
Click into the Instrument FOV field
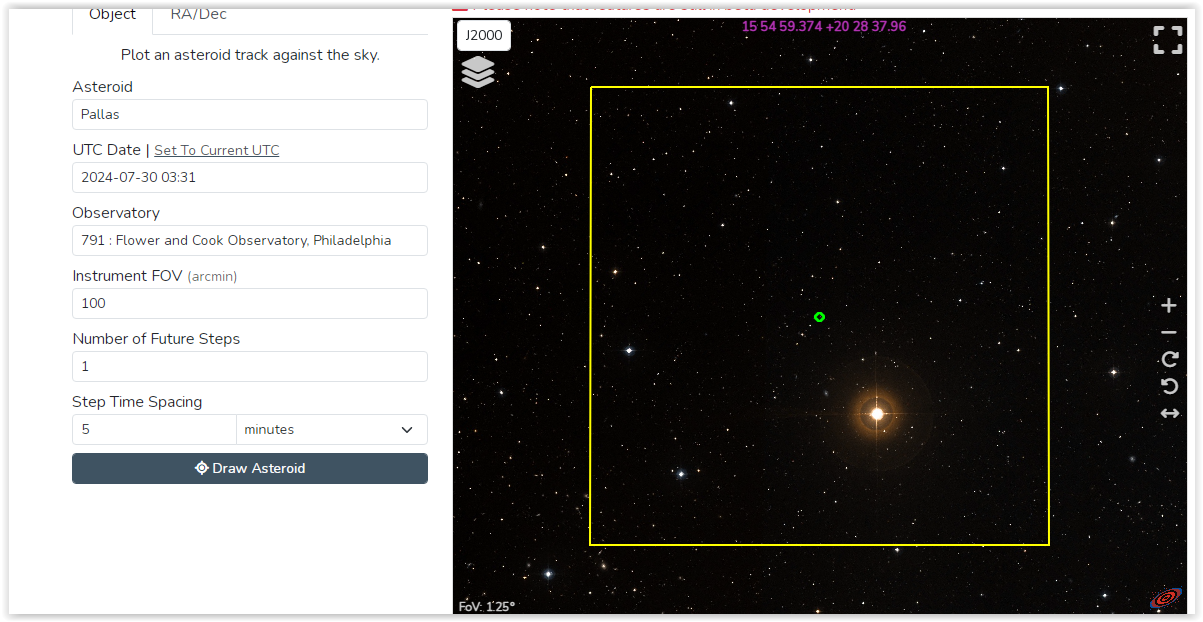point(250,303)
